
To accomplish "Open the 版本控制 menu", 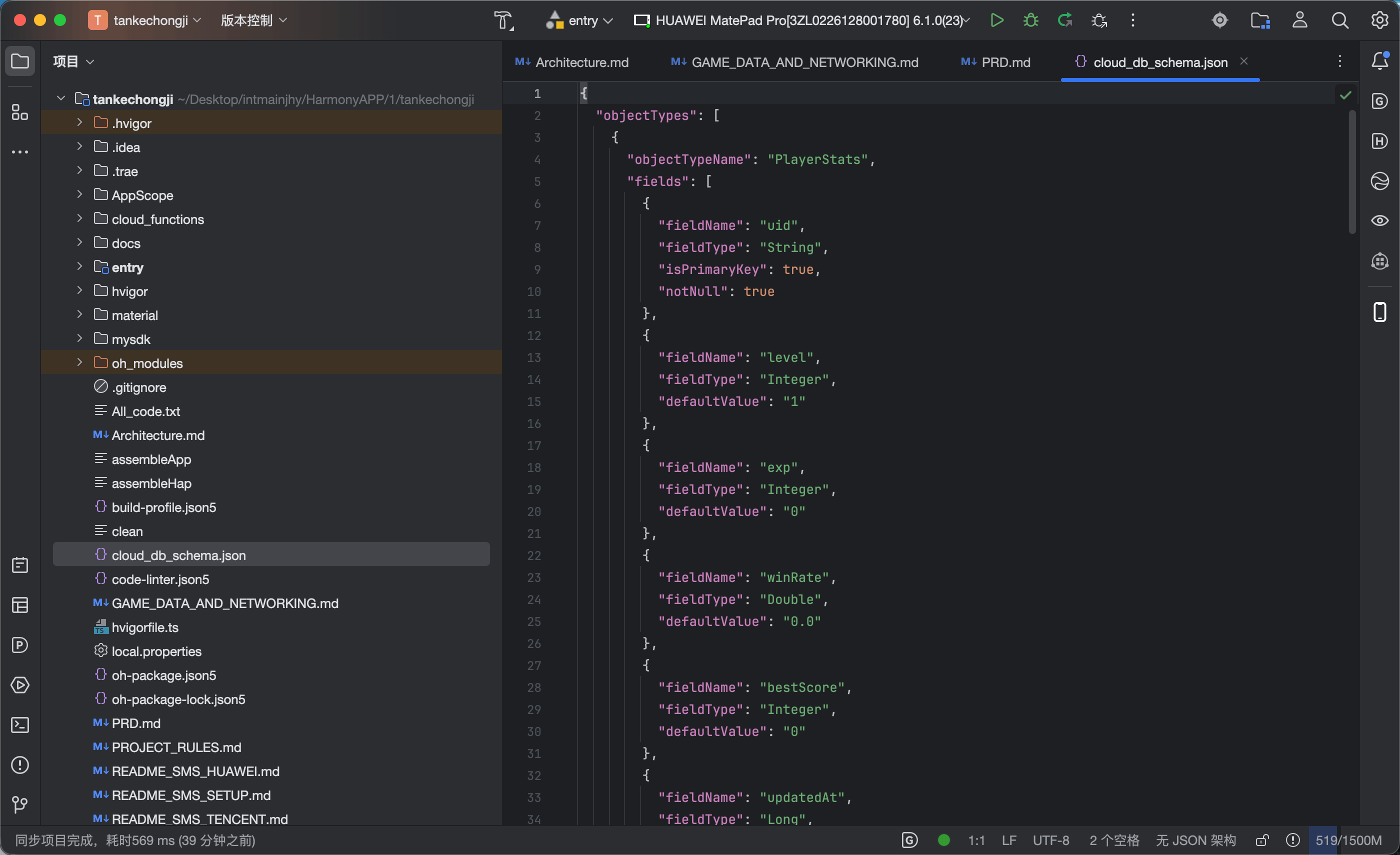I will point(253,20).
